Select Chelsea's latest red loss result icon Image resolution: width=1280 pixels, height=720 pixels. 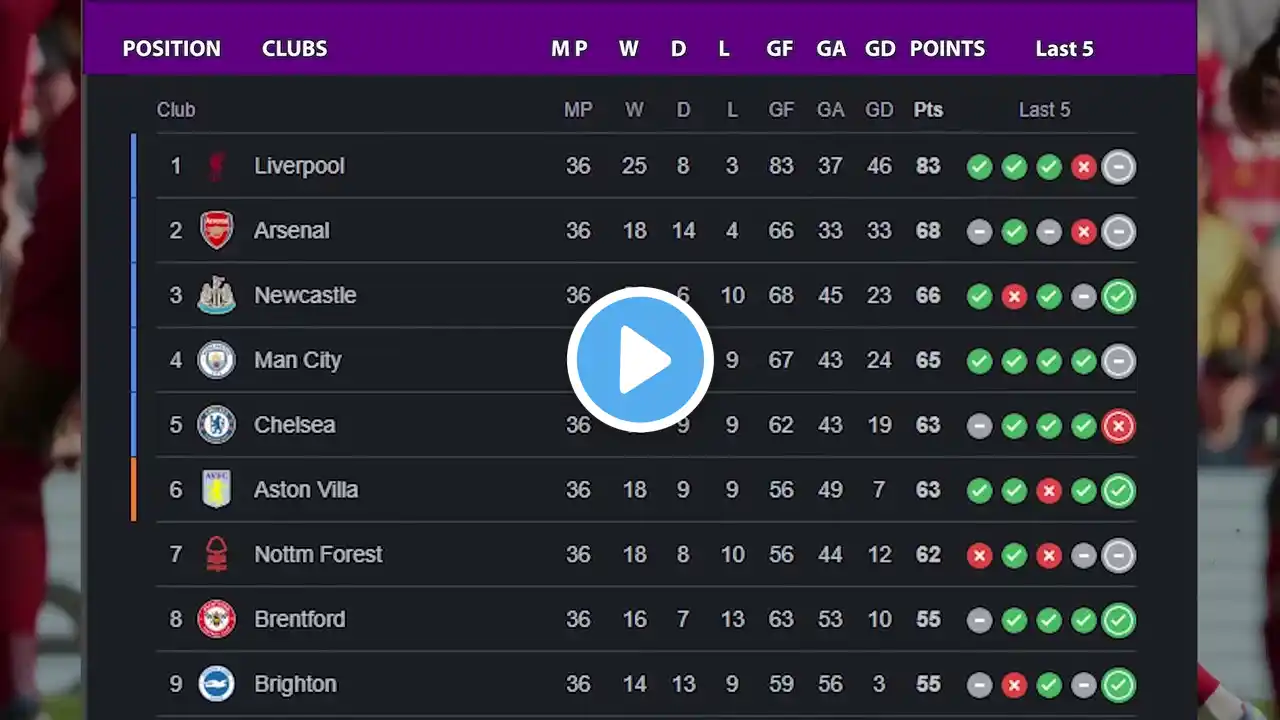click(1118, 427)
